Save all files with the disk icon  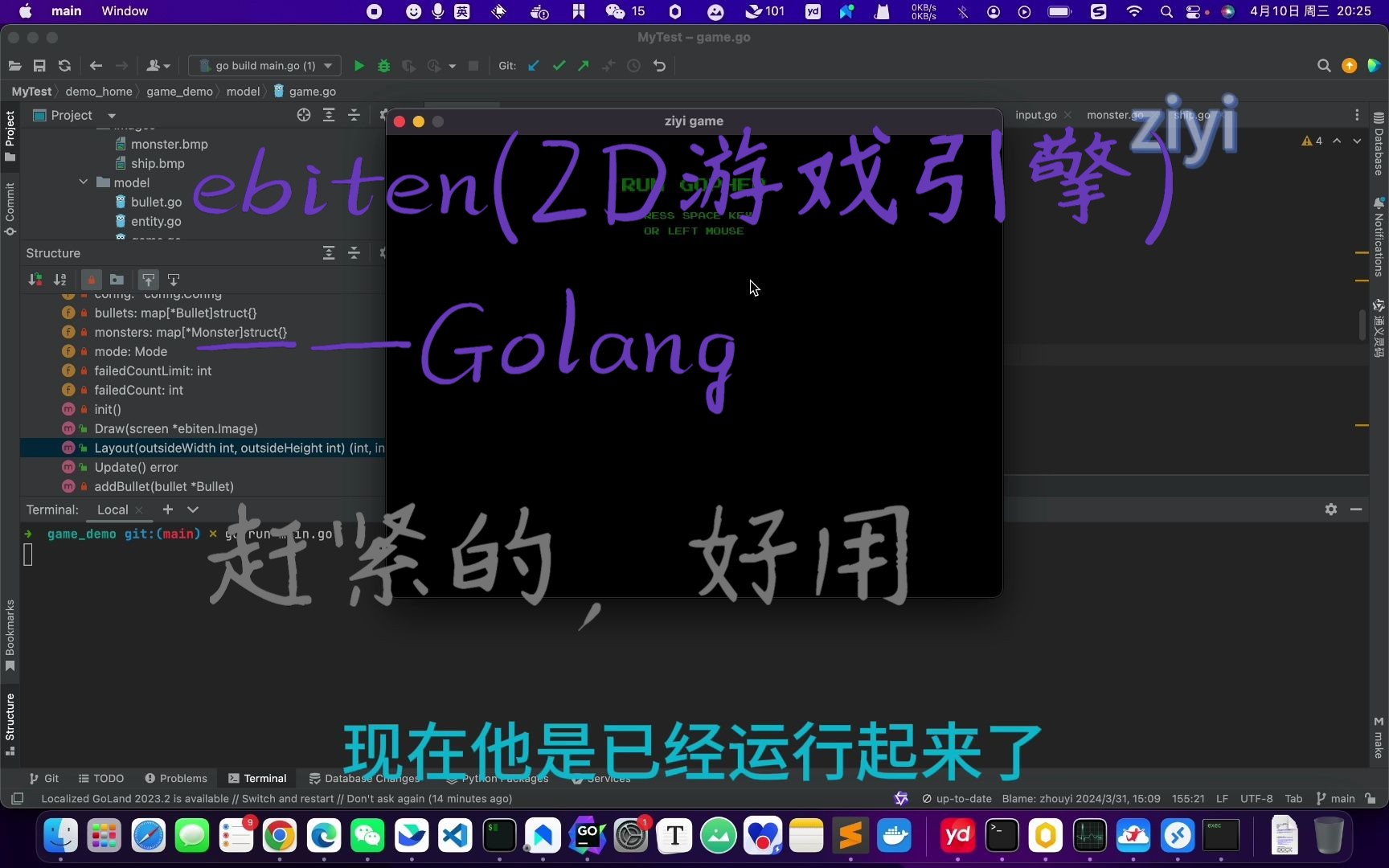coord(39,66)
